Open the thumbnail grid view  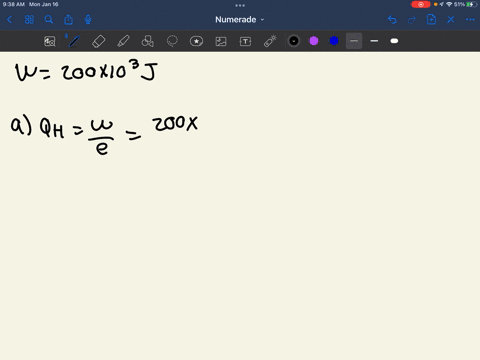pos(29,20)
